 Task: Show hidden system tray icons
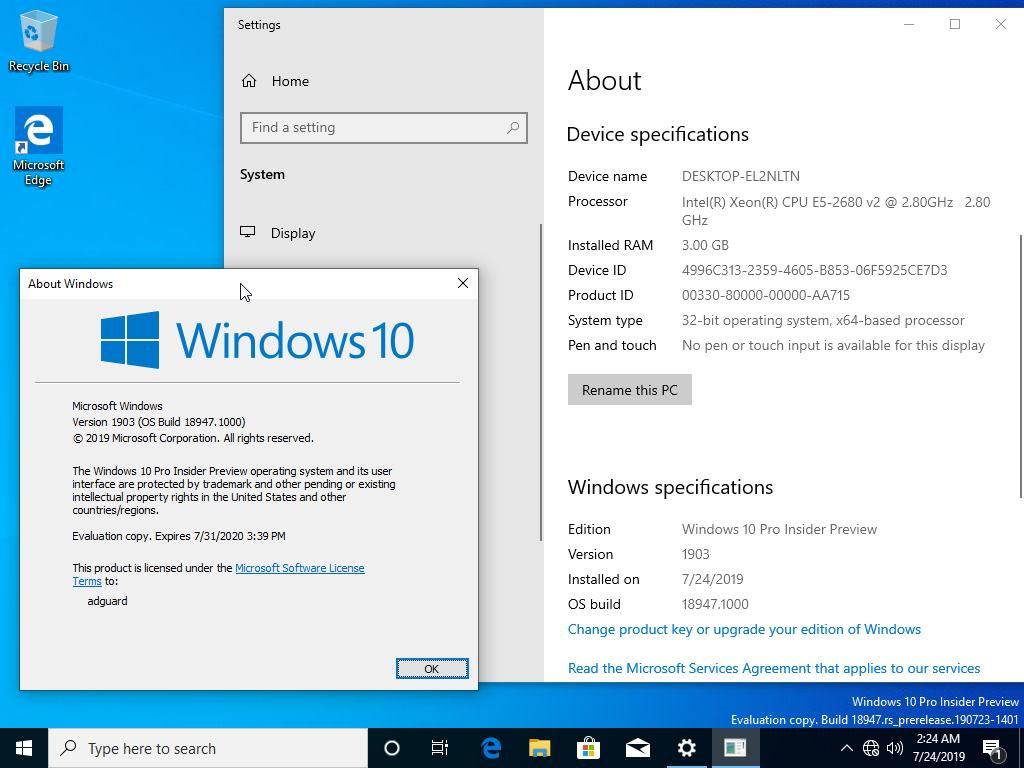click(846, 748)
